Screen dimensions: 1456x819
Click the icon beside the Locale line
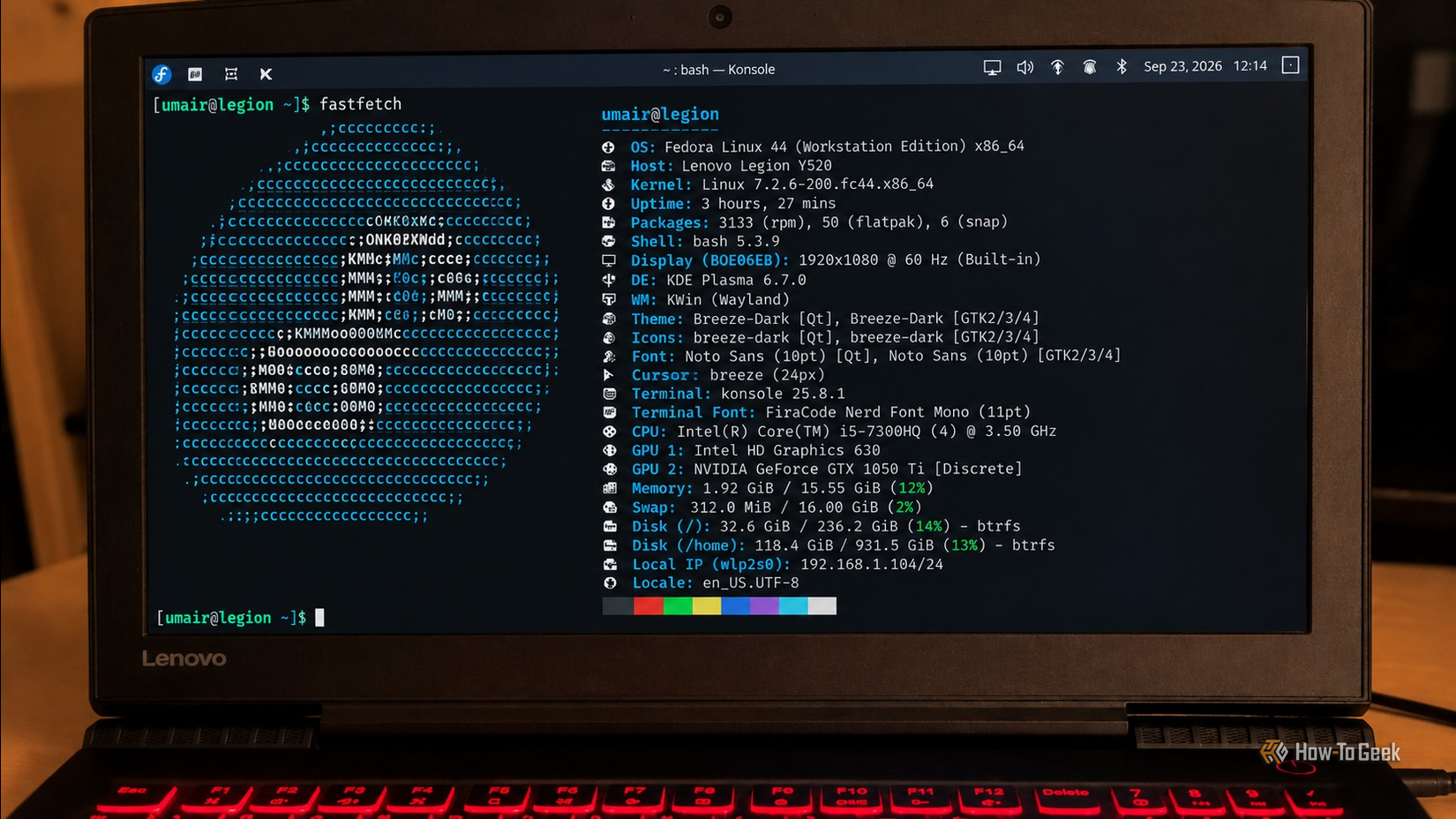tap(610, 583)
